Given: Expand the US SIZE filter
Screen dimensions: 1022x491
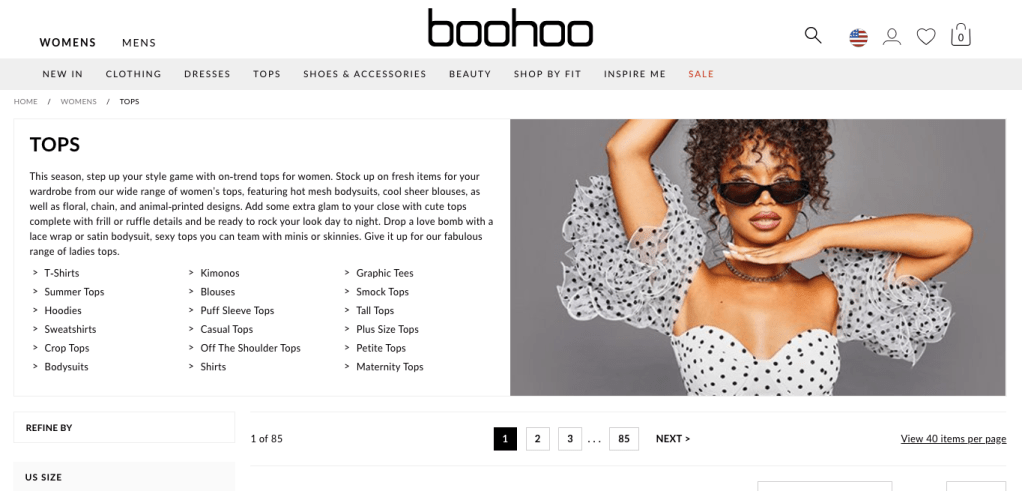Looking at the screenshot, I should click(x=124, y=477).
